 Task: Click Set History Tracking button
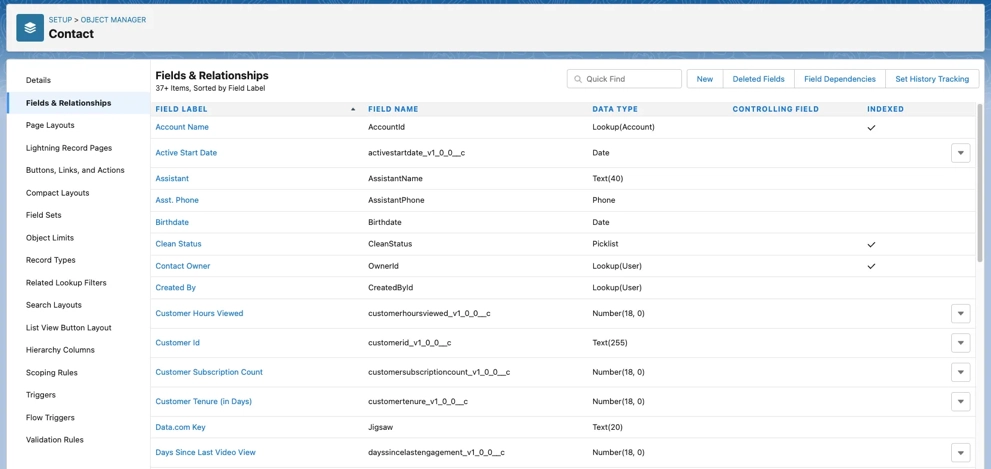pyautogui.click(x=931, y=79)
